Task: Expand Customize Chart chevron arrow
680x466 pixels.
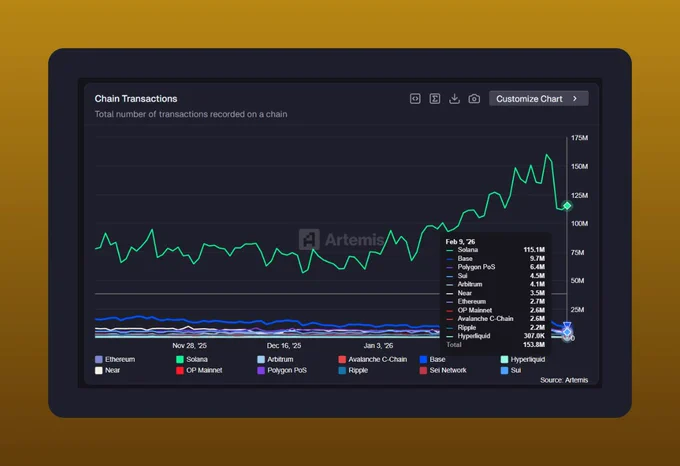Action: point(575,99)
